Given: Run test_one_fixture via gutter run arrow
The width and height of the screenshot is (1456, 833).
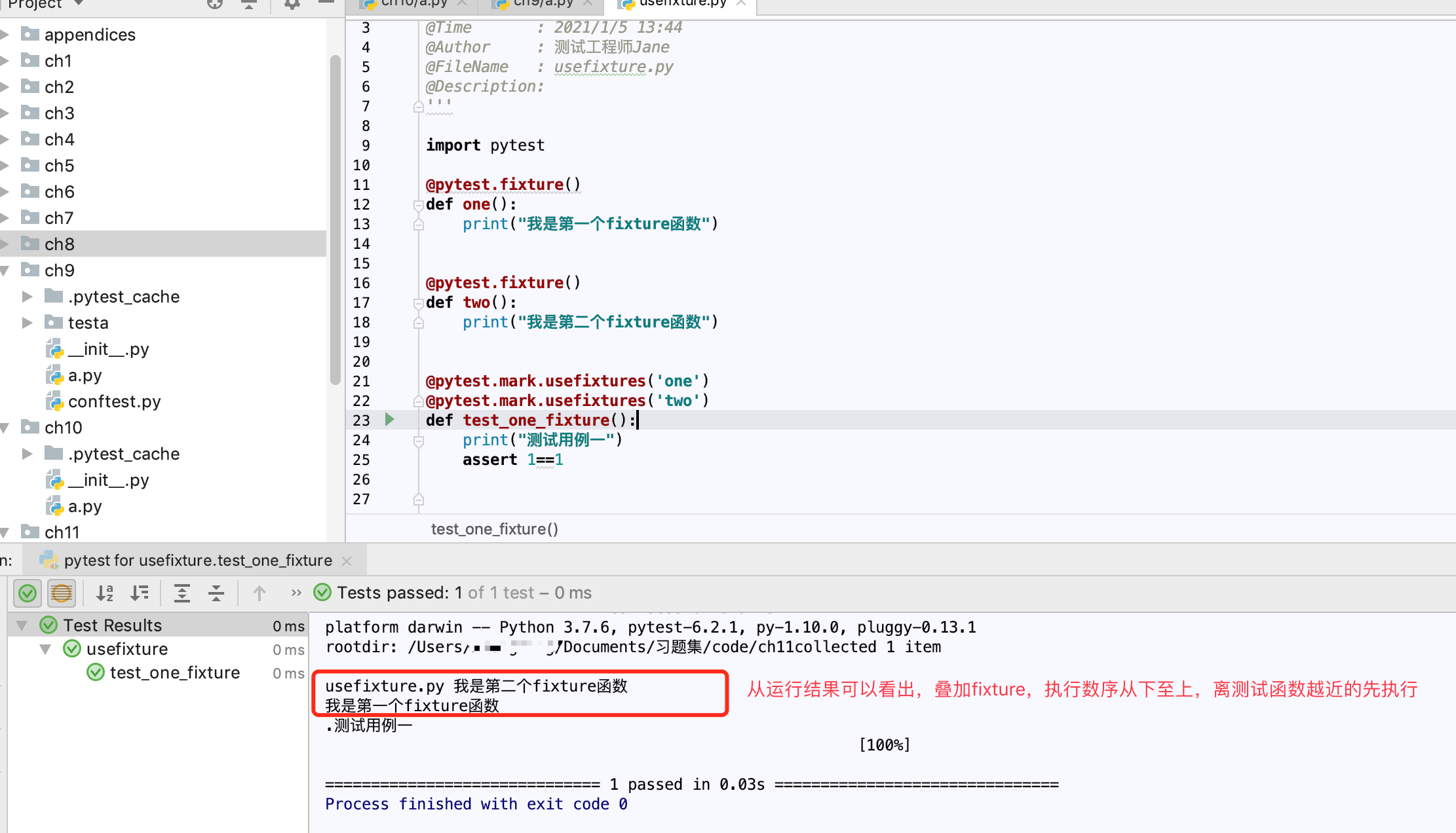Looking at the screenshot, I should [390, 420].
